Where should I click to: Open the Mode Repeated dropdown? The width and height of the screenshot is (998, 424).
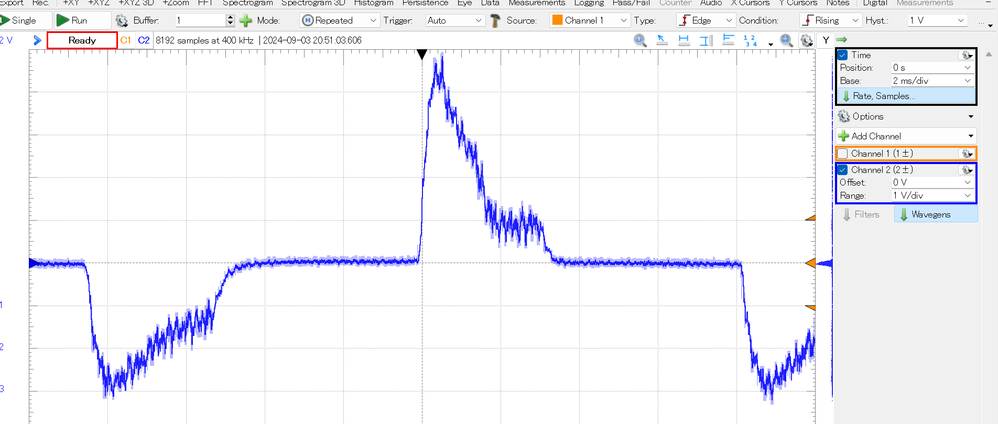click(x=340, y=20)
